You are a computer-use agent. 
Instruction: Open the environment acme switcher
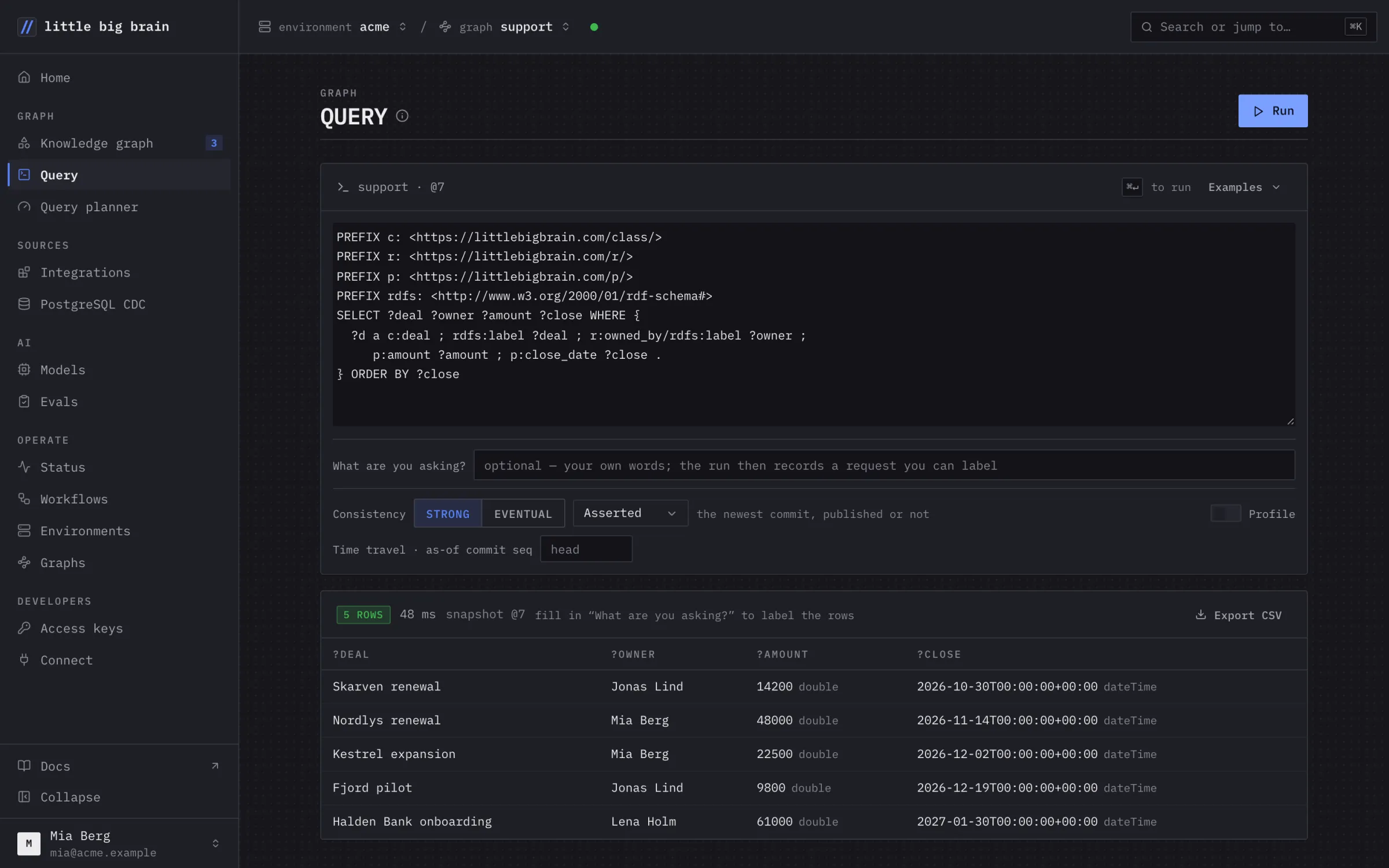click(x=332, y=27)
